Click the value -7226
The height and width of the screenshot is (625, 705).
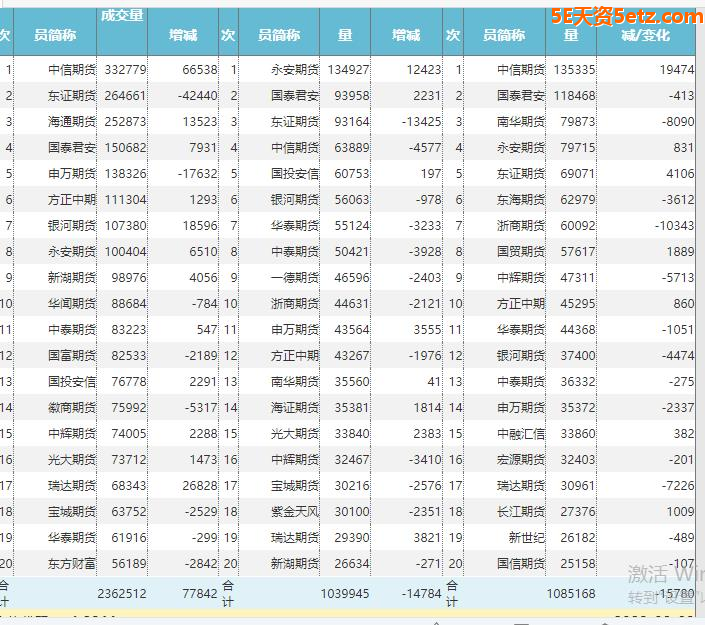click(678, 486)
